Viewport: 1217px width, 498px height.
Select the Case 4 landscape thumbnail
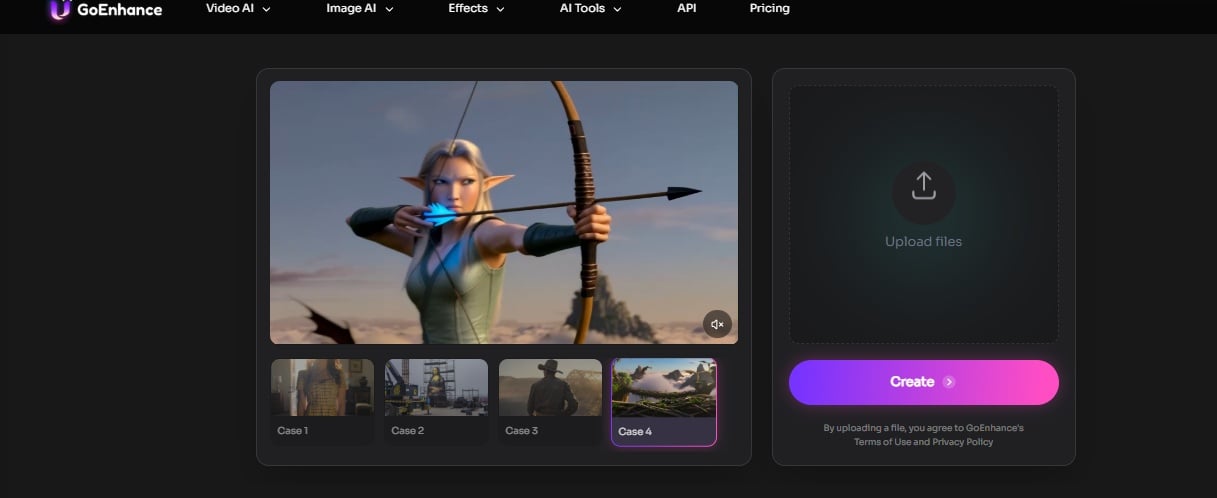[664, 402]
